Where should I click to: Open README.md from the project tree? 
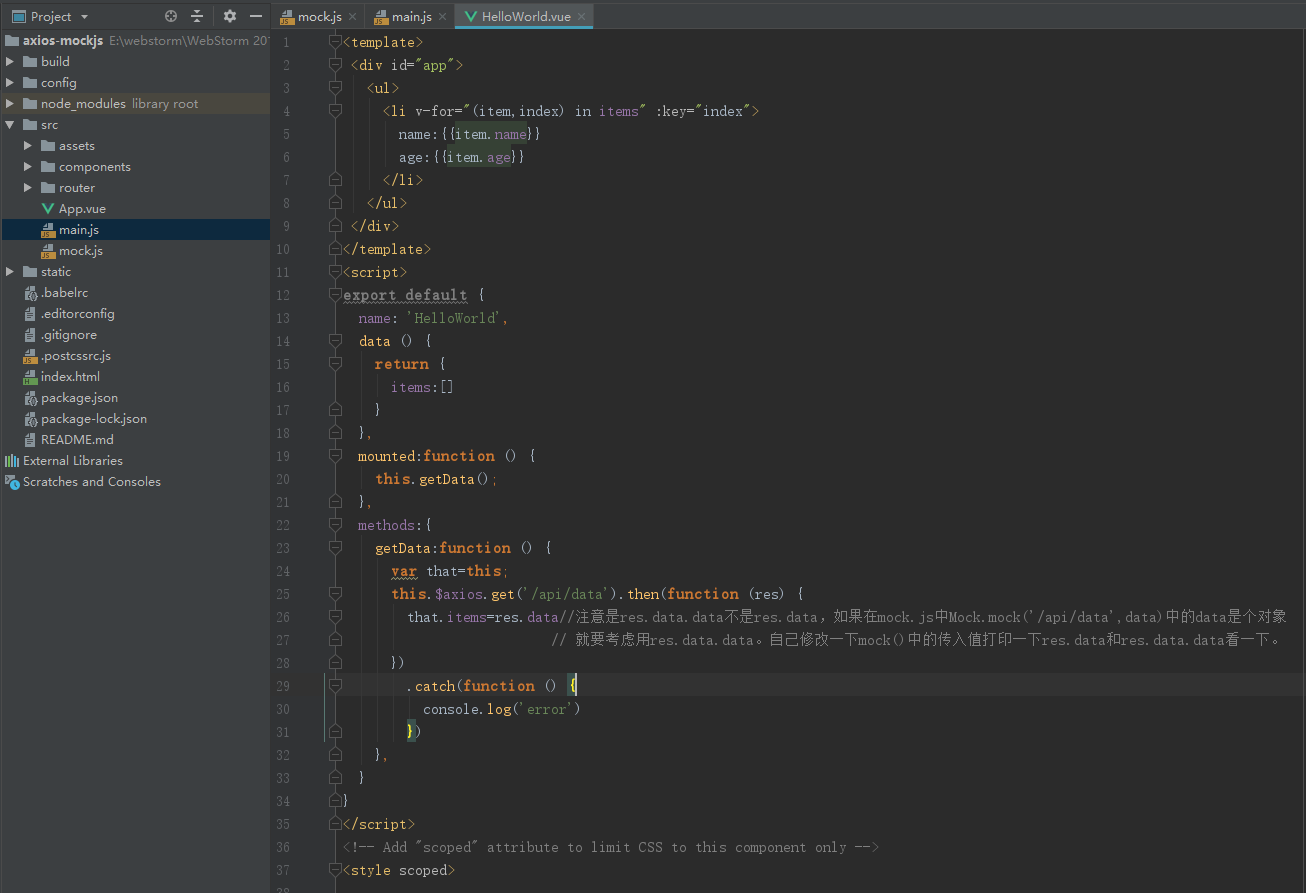[x=77, y=440]
